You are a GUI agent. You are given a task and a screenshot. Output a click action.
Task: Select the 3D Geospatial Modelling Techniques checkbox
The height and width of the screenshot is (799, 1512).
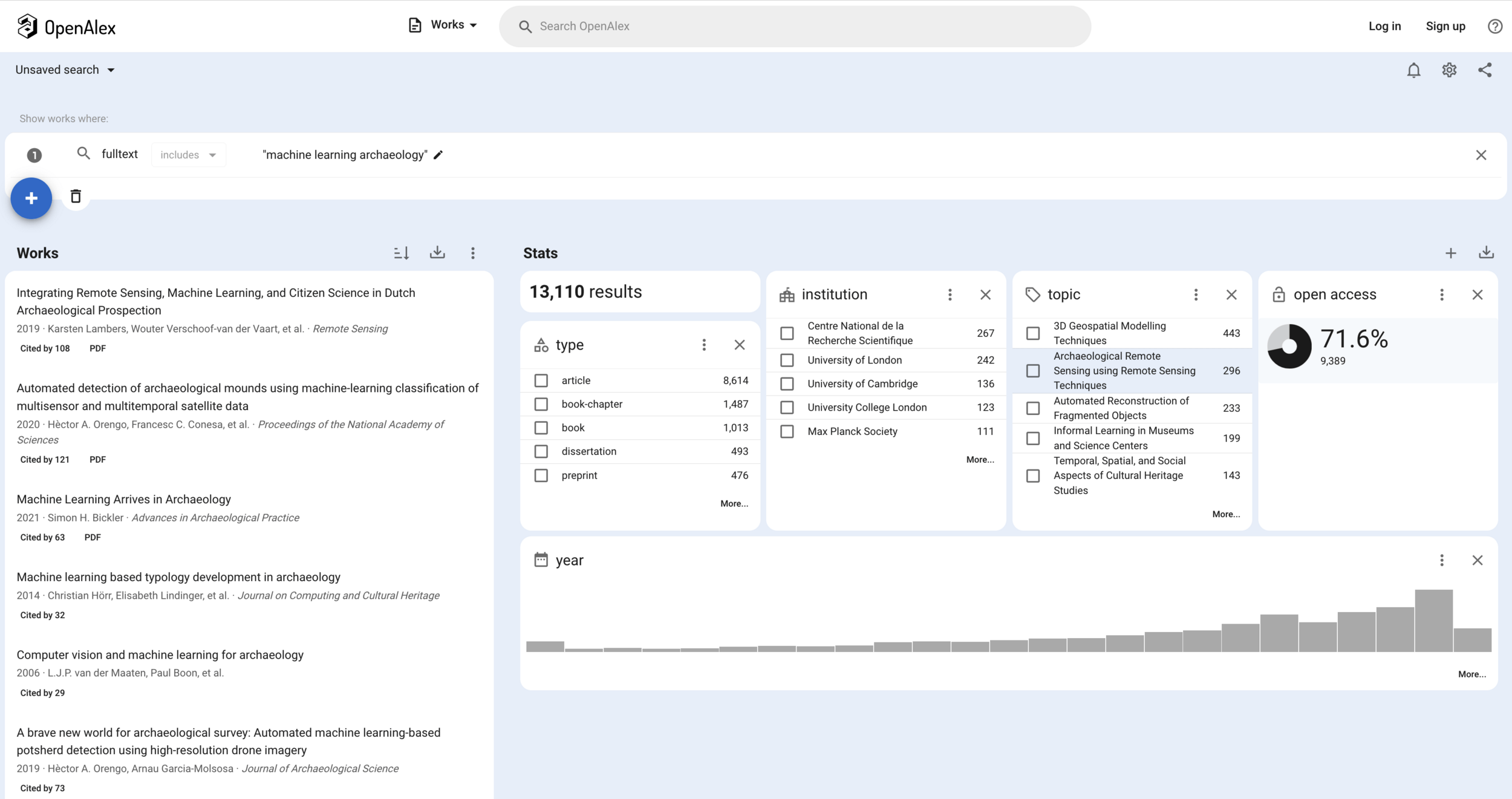[x=1033, y=333]
